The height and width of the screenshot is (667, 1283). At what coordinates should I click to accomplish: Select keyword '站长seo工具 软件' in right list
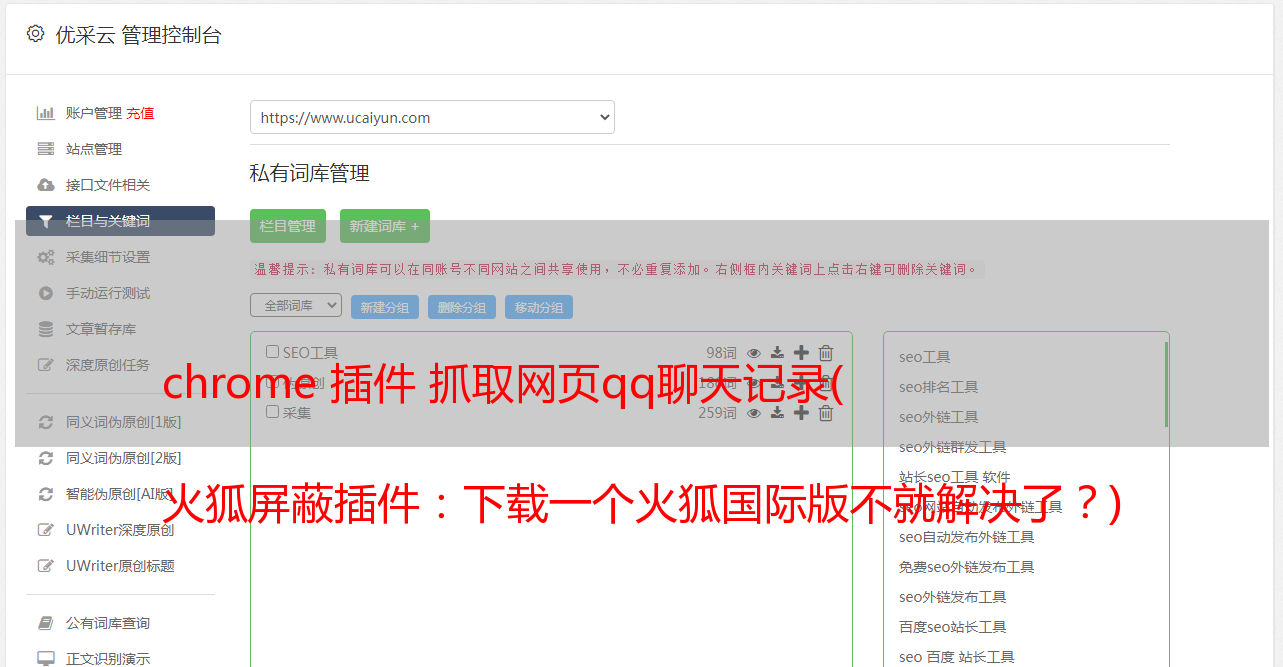(955, 477)
